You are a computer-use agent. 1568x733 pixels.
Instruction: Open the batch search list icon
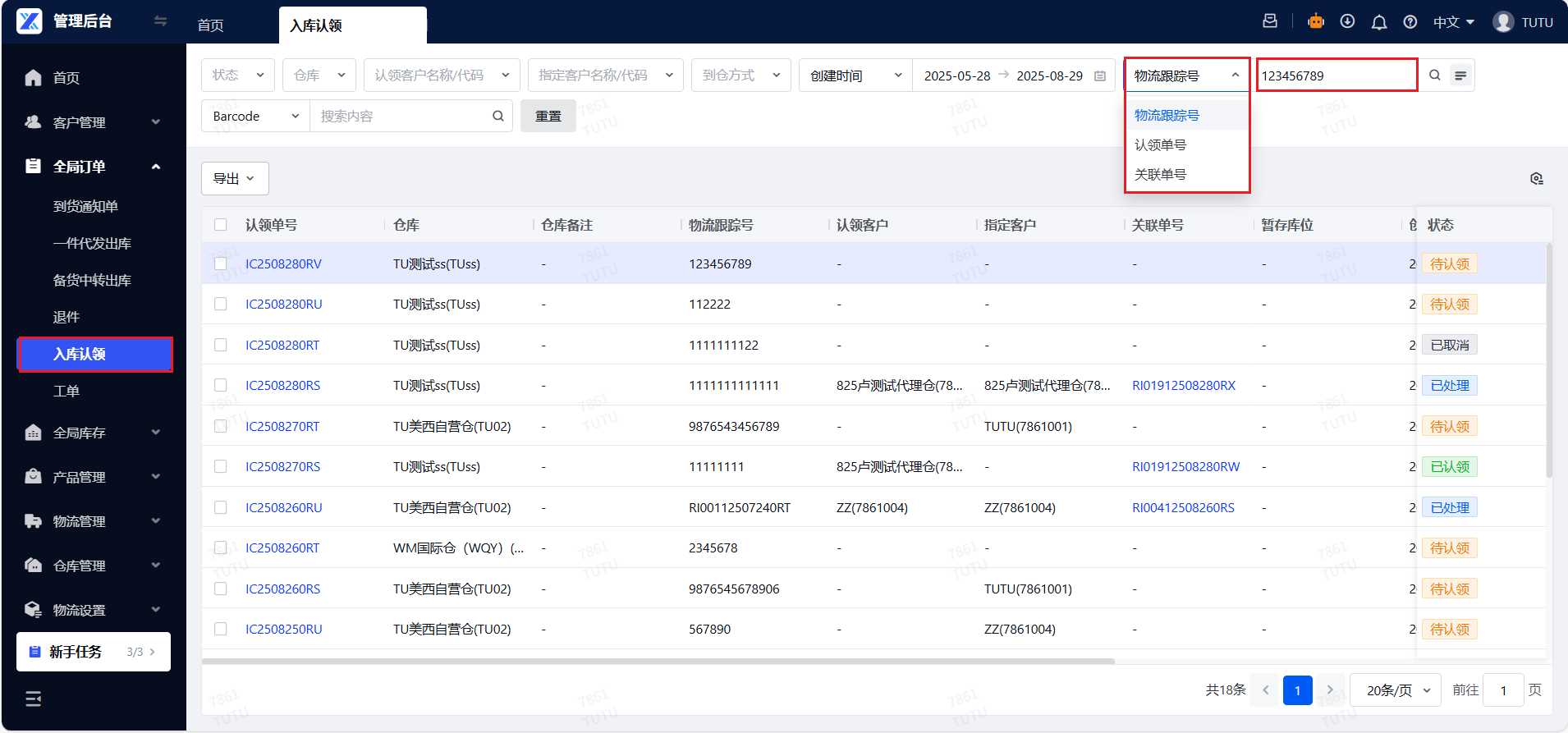(1460, 76)
